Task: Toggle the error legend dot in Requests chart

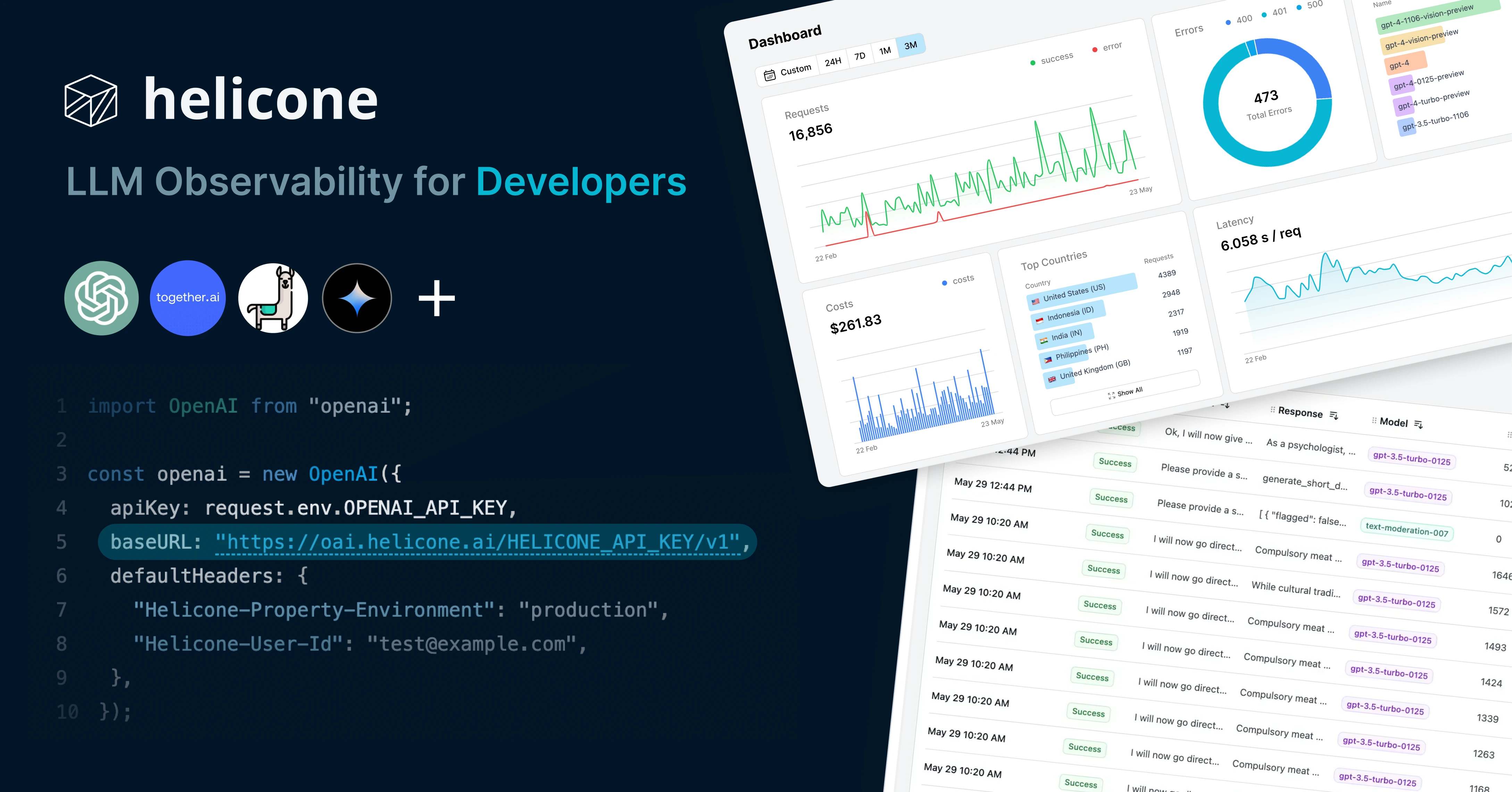Action: (x=1095, y=50)
